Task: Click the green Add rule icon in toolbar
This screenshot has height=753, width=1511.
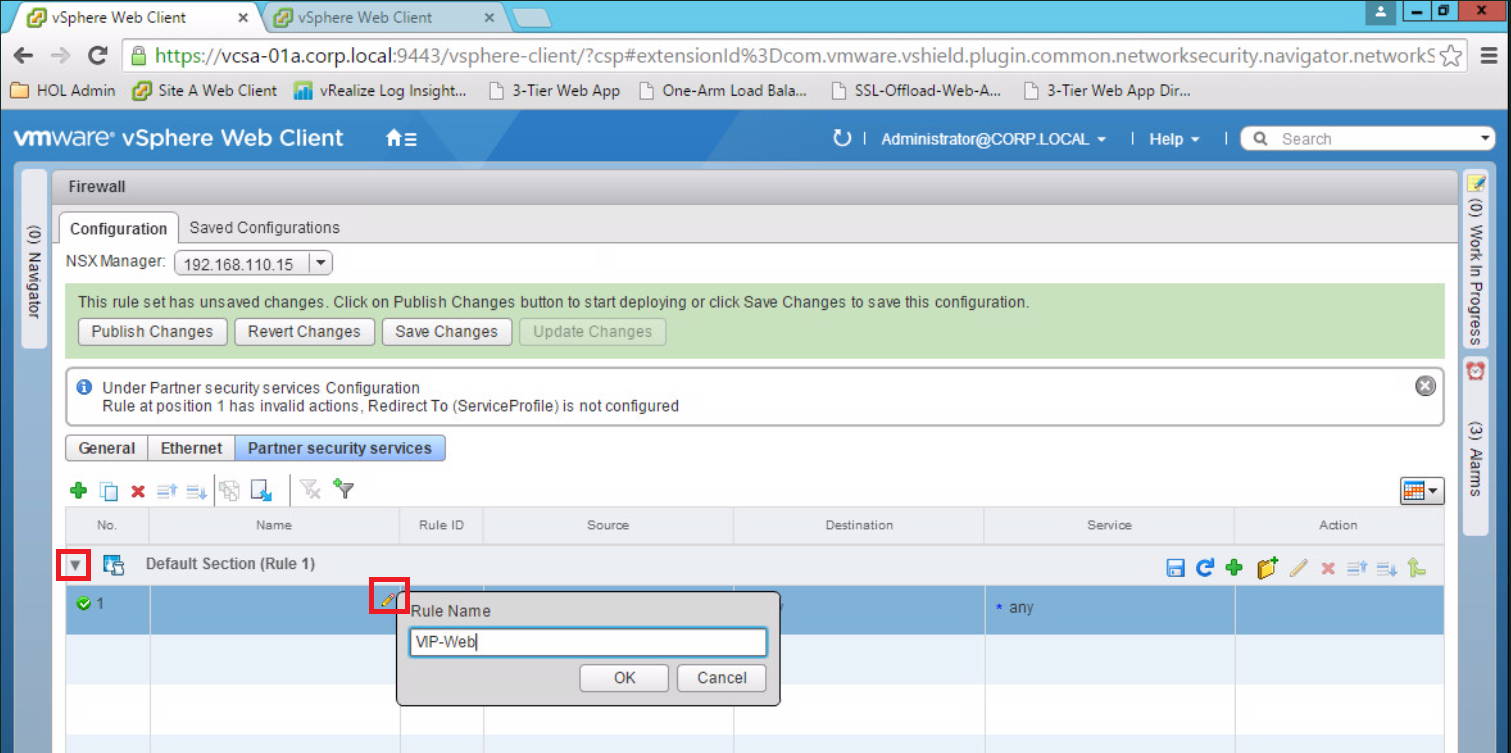Action: click(78, 490)
